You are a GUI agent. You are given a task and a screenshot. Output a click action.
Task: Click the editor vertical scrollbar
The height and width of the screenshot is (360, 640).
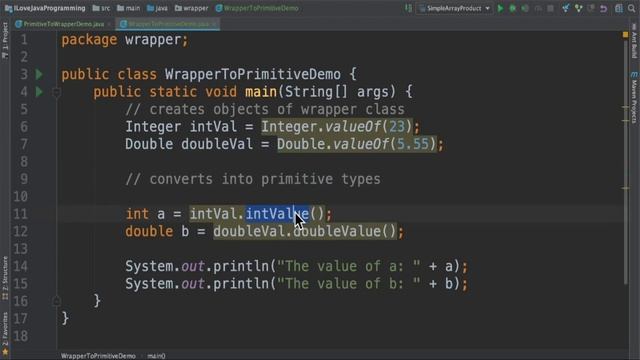tap(626, 161)
